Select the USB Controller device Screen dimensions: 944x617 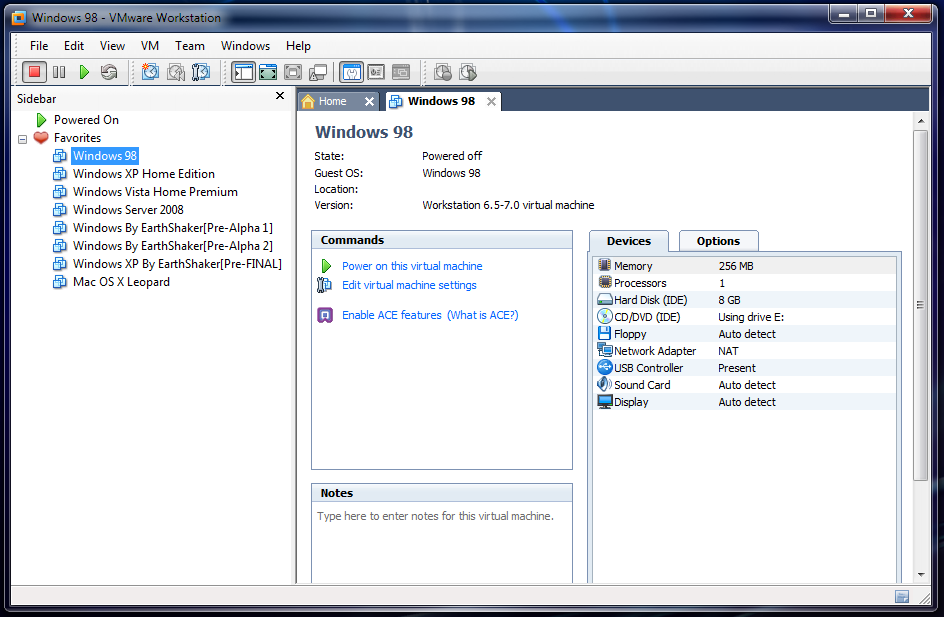tap(745, 368)
